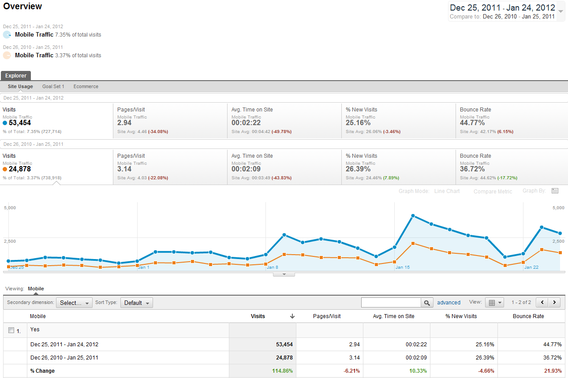Switch to the Goal Set 1 tab
Image resolution: width=568 pixels, height=378 pixels.
coord(53,87)
